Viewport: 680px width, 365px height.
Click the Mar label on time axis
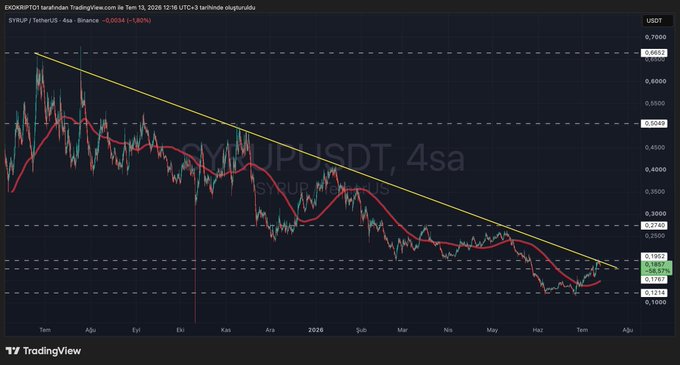click(x=402, y=330)
